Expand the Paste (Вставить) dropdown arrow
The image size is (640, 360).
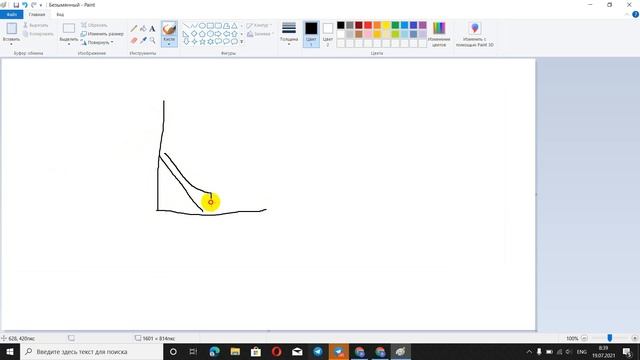(11, 43)
